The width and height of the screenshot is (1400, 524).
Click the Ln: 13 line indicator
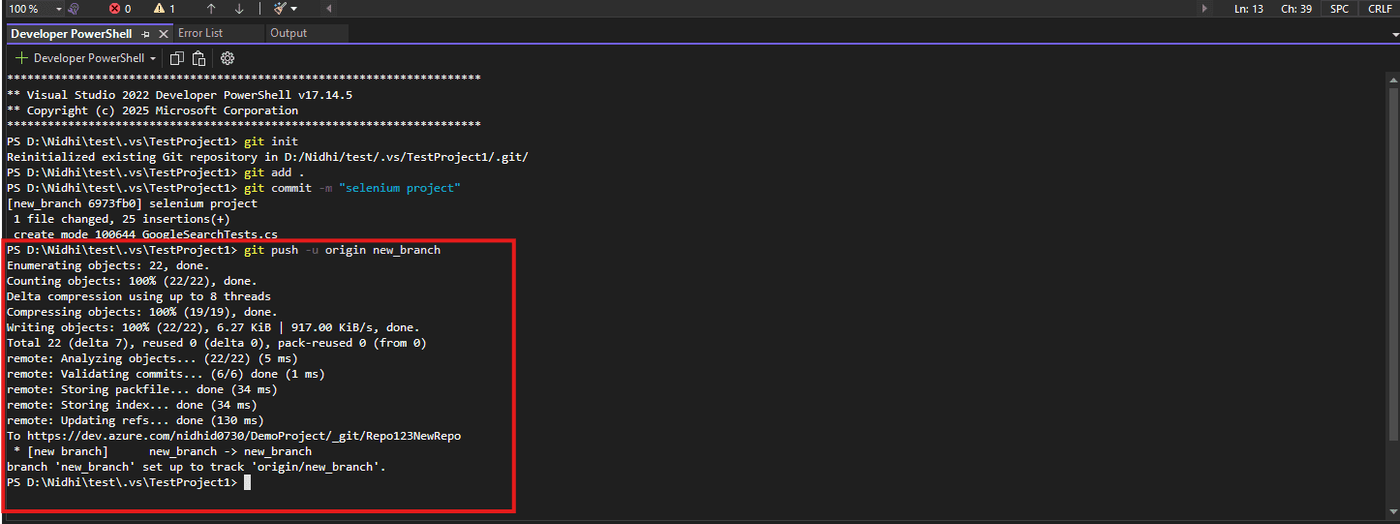pos(1248,8)
